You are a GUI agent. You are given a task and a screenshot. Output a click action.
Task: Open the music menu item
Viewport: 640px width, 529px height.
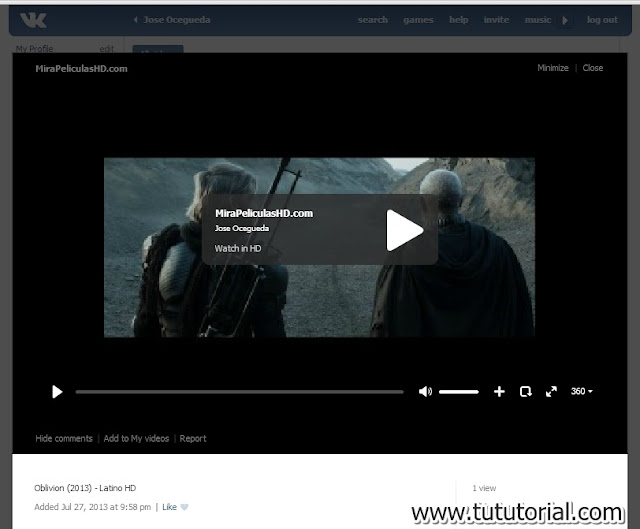pyautogui.click(x=538, y=20)
